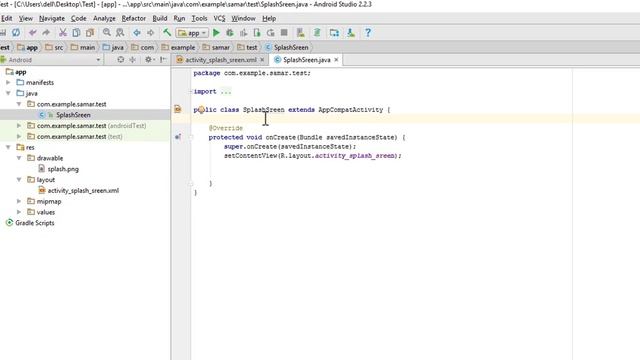Click the java breadcrumb
Screen dimensions: 640x360
tap(113, 47)
